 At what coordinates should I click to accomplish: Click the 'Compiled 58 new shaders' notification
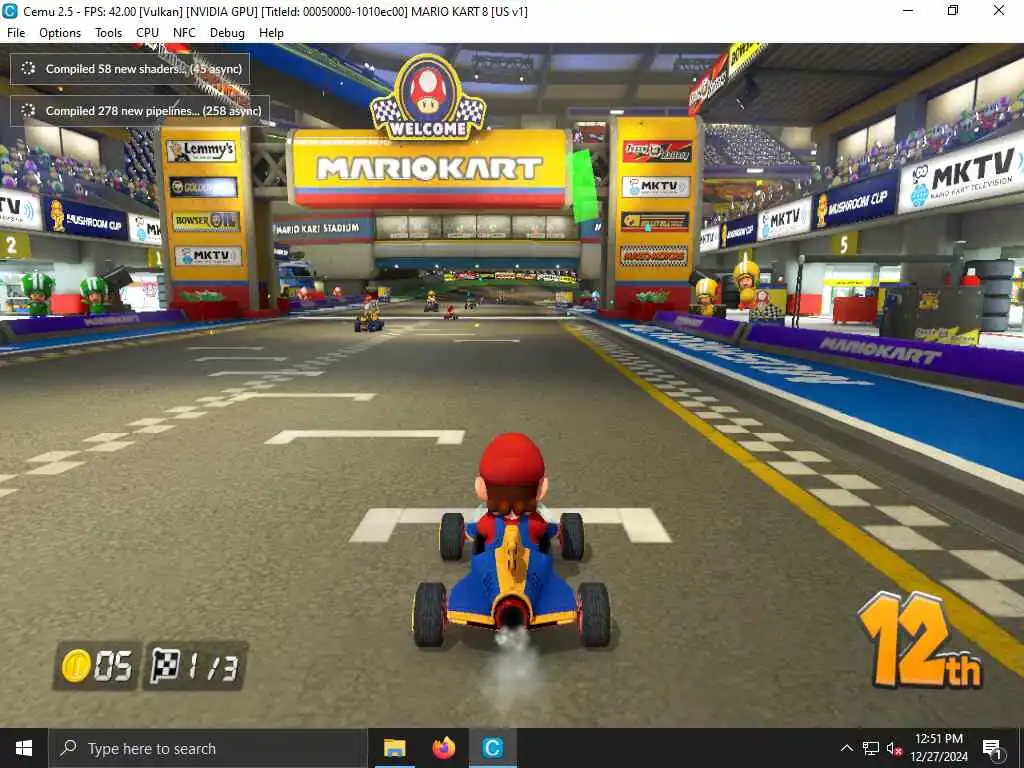[x=130, y=69]
